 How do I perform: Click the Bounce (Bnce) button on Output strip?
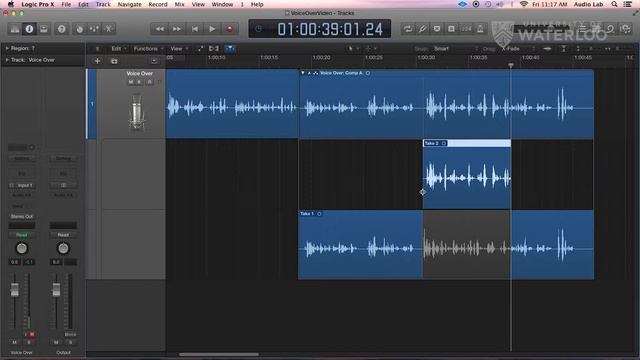click(70, 334)
